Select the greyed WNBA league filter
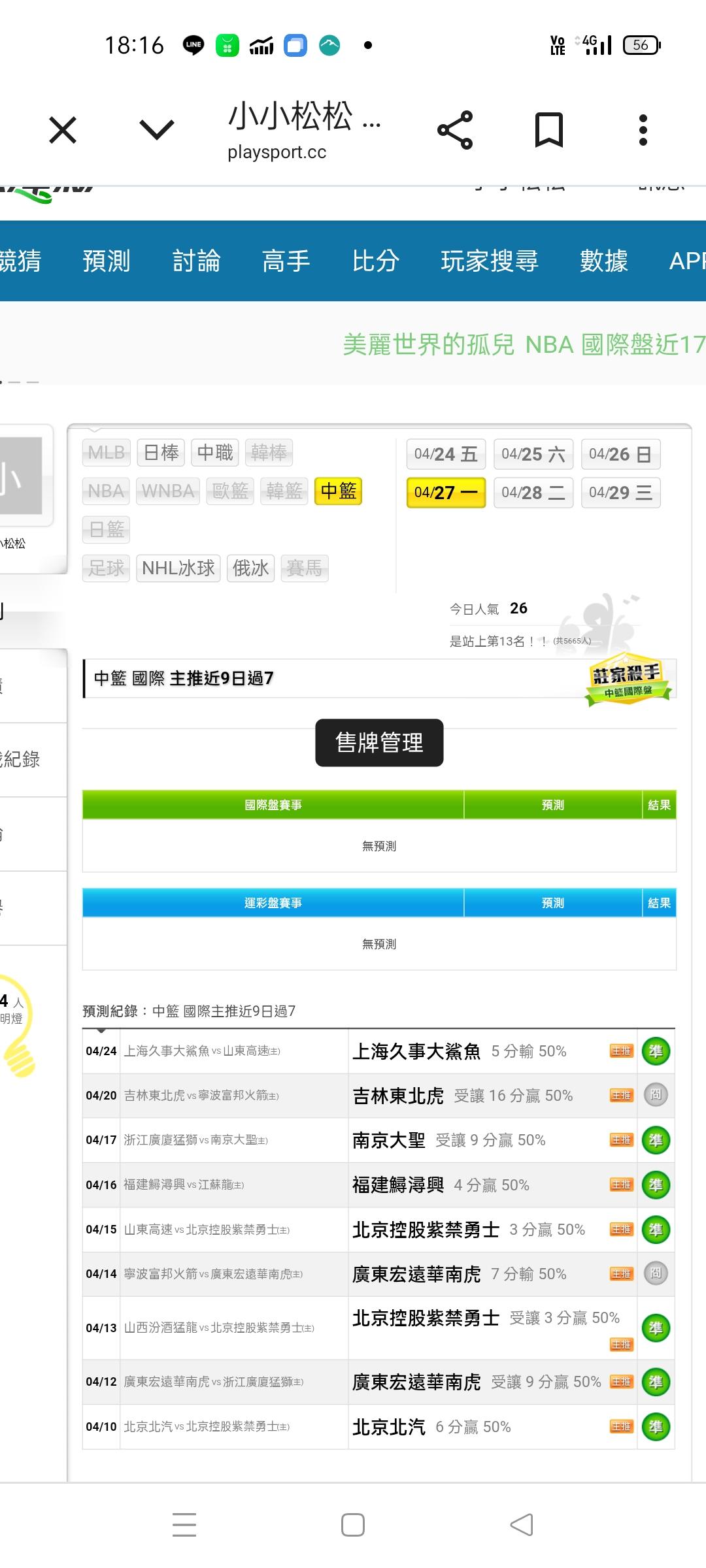 (168, 491)
